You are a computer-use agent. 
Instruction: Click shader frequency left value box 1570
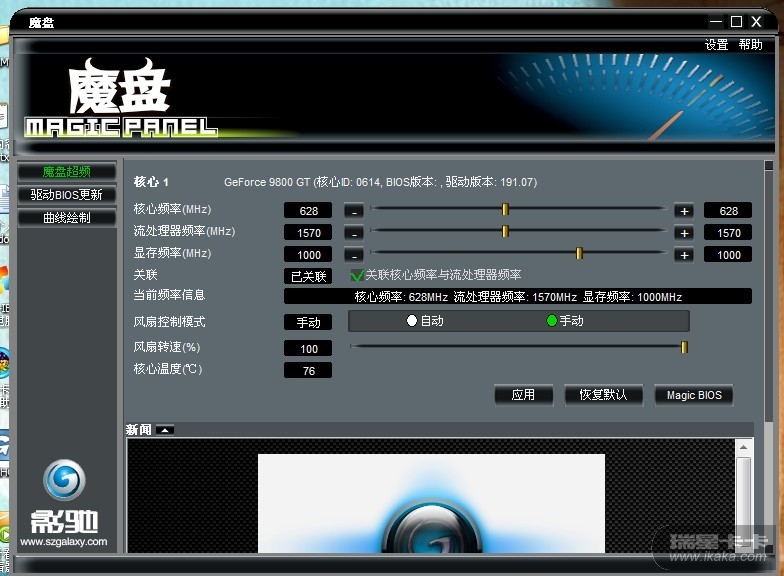click(308, 233)
